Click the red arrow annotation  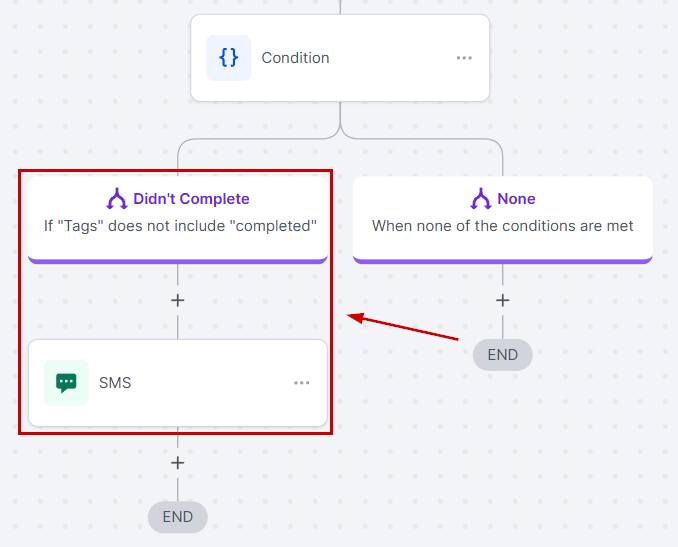(403, 327)
